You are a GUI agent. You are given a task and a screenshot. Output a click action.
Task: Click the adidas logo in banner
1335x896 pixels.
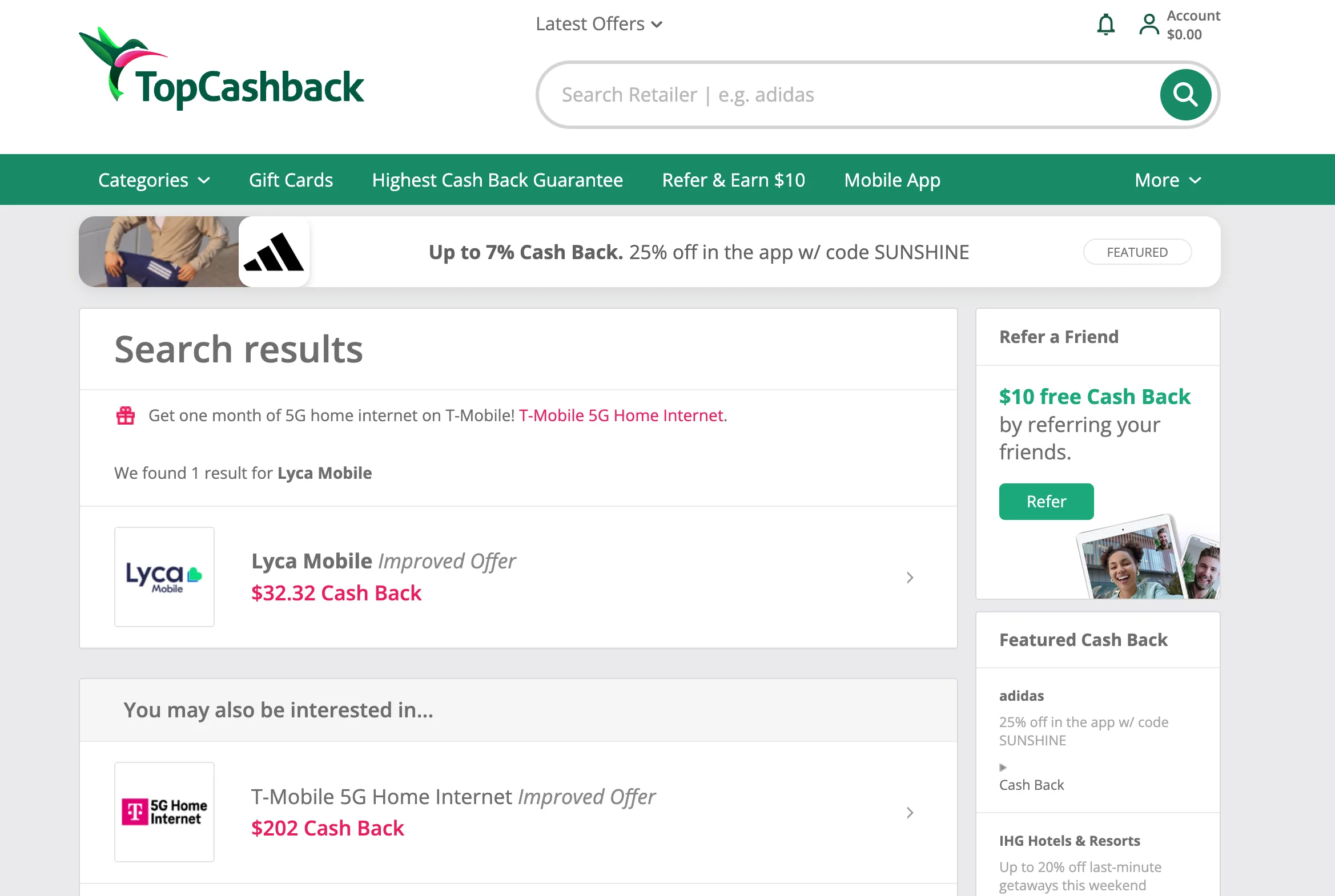(x=274, y=252)
